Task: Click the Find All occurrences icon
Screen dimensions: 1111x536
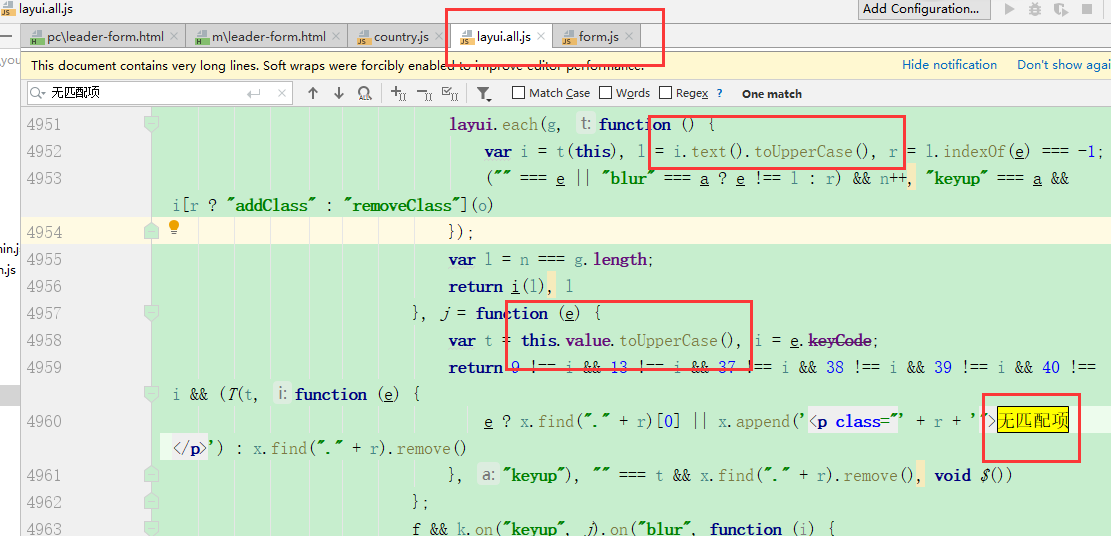Action: coord(364,93)
